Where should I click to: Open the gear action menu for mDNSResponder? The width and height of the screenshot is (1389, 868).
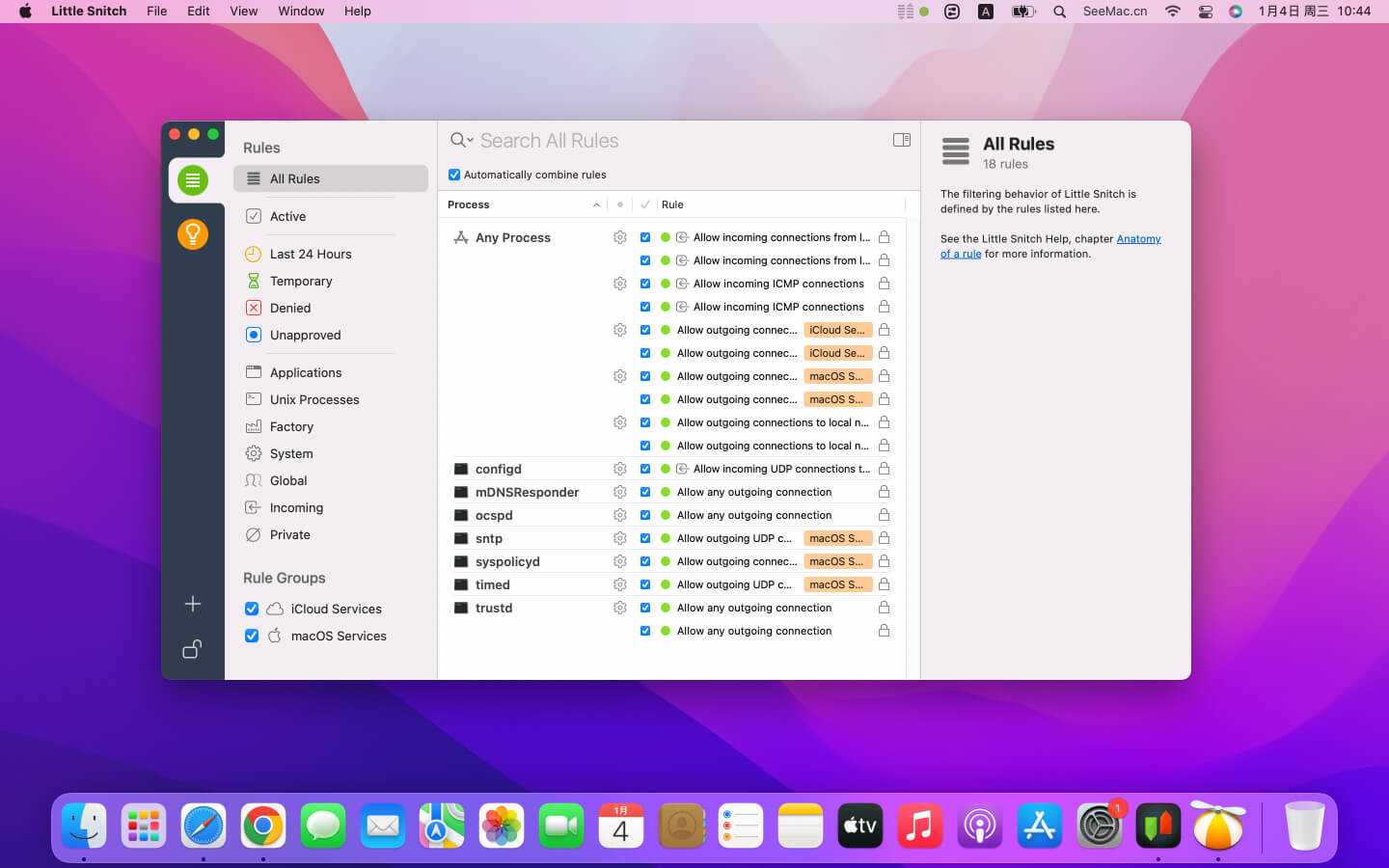[620, 492]
